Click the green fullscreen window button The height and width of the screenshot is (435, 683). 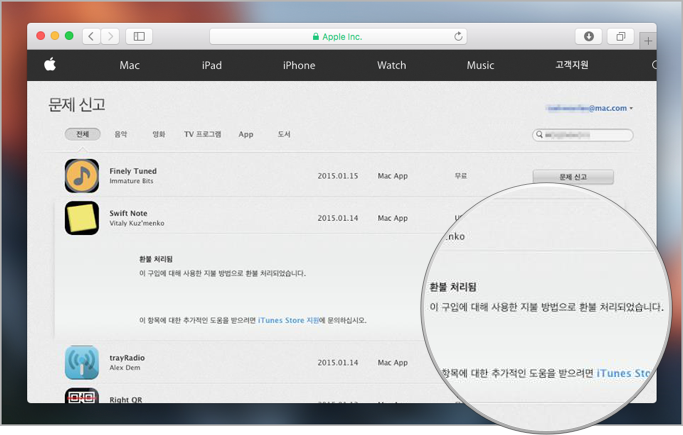(x=69, y=36)
